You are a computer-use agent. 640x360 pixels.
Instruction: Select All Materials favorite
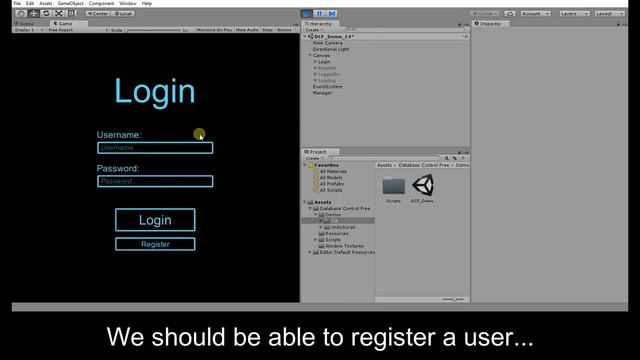coord(333,171)
